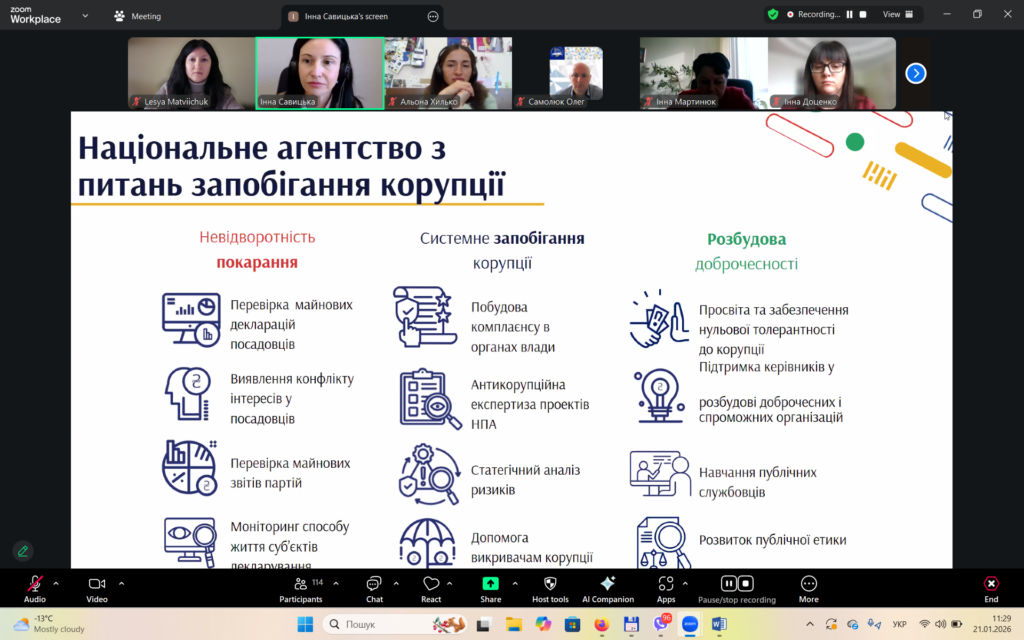Open the View layout menu

(x=896, y=15)
